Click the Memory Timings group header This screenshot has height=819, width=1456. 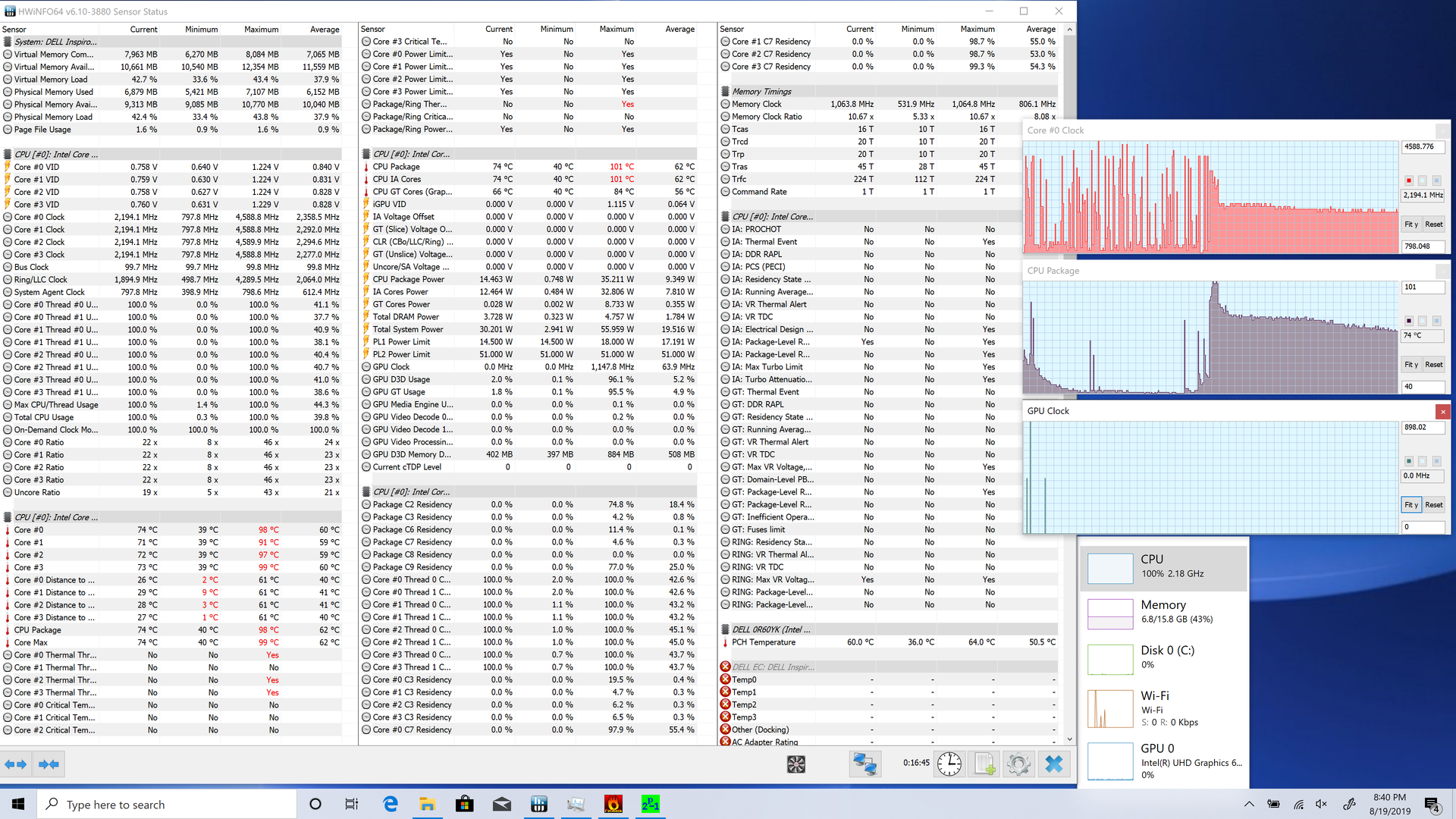[x=761, y=91]
